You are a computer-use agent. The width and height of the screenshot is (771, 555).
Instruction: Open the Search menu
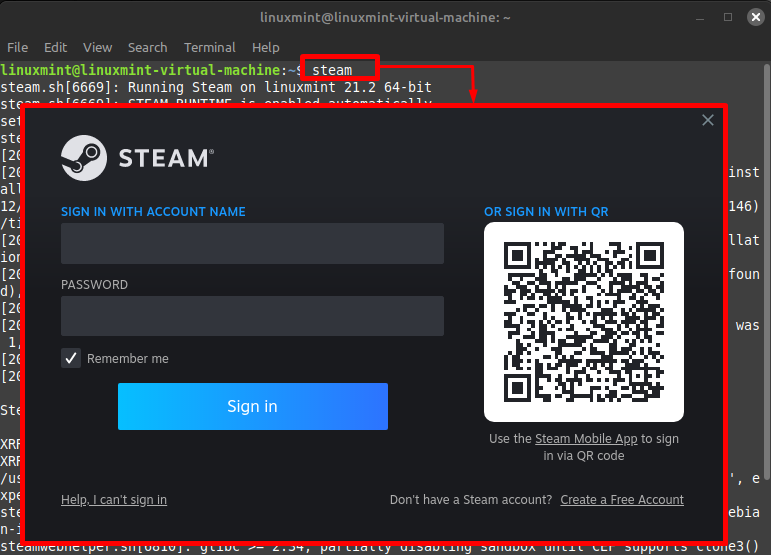147,47
